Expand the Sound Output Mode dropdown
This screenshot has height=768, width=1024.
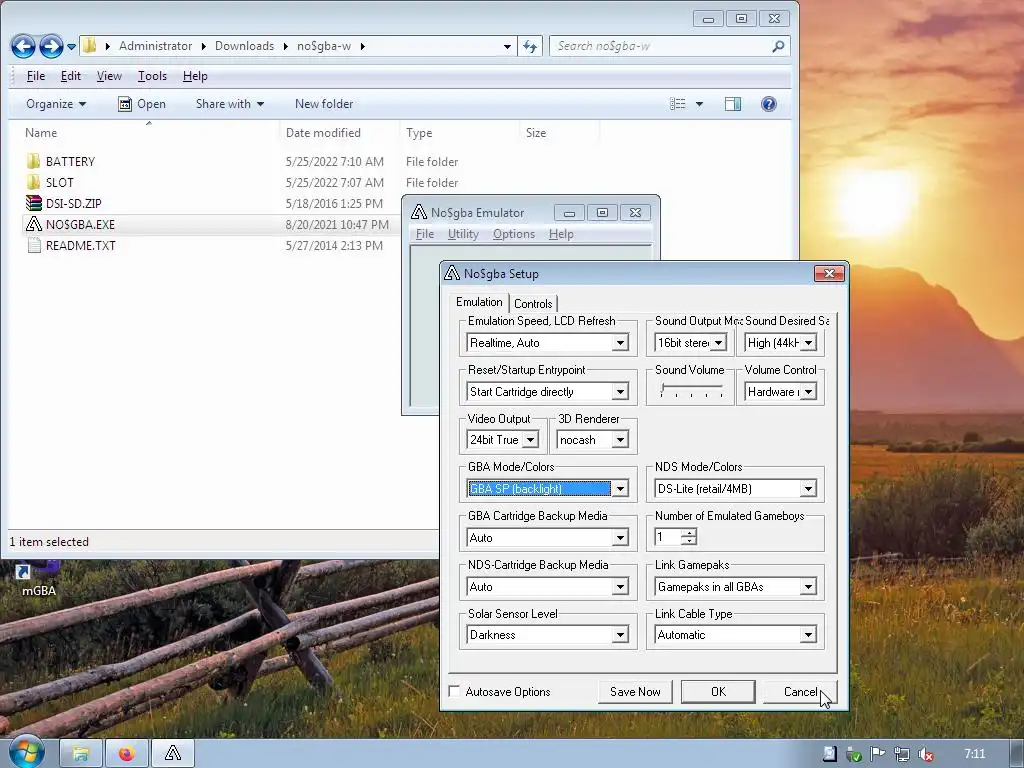pos(718,343)
